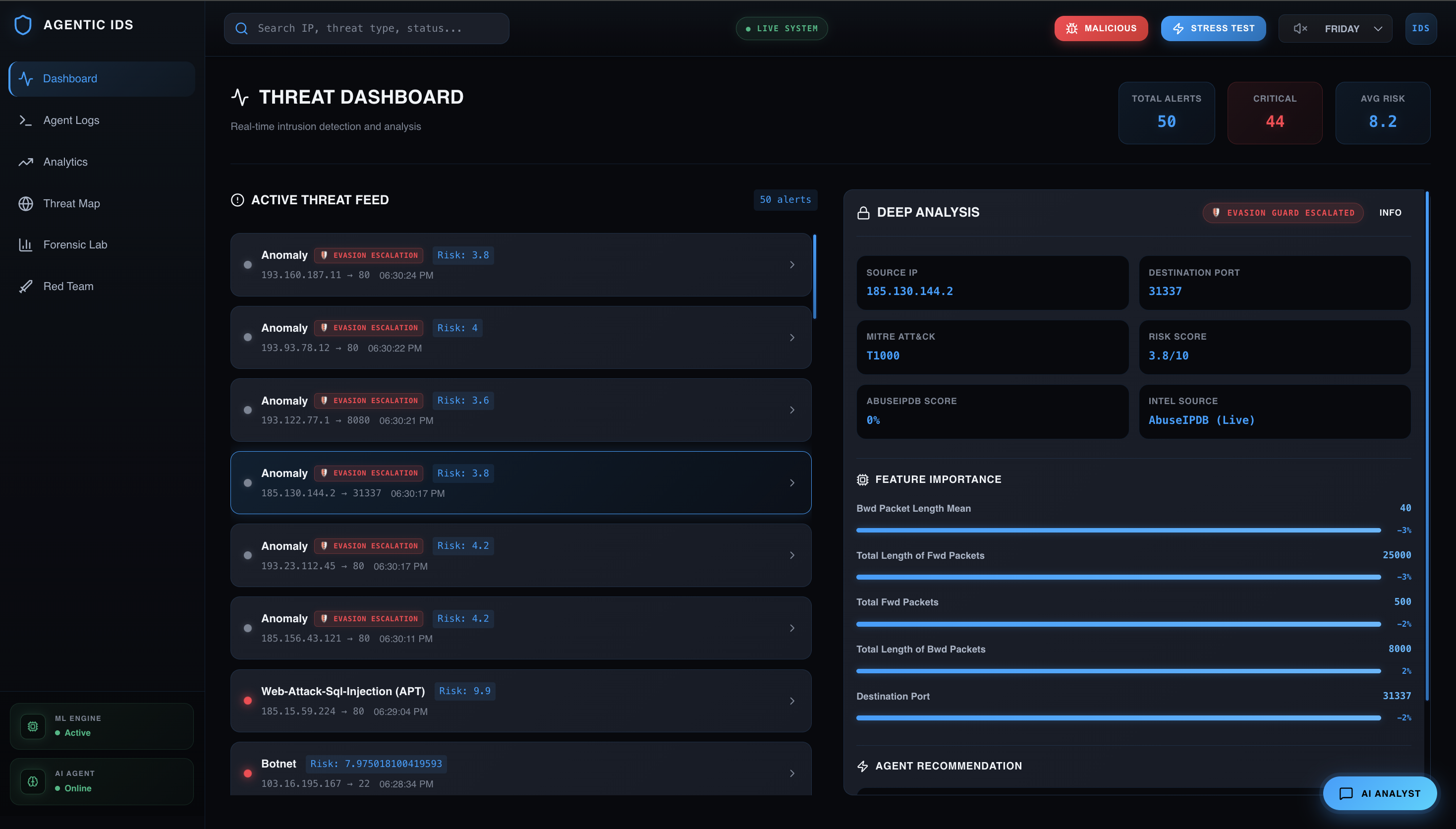
Task: Expand the 185.130.144.2 alert chevron
Action: click(792, 483)
